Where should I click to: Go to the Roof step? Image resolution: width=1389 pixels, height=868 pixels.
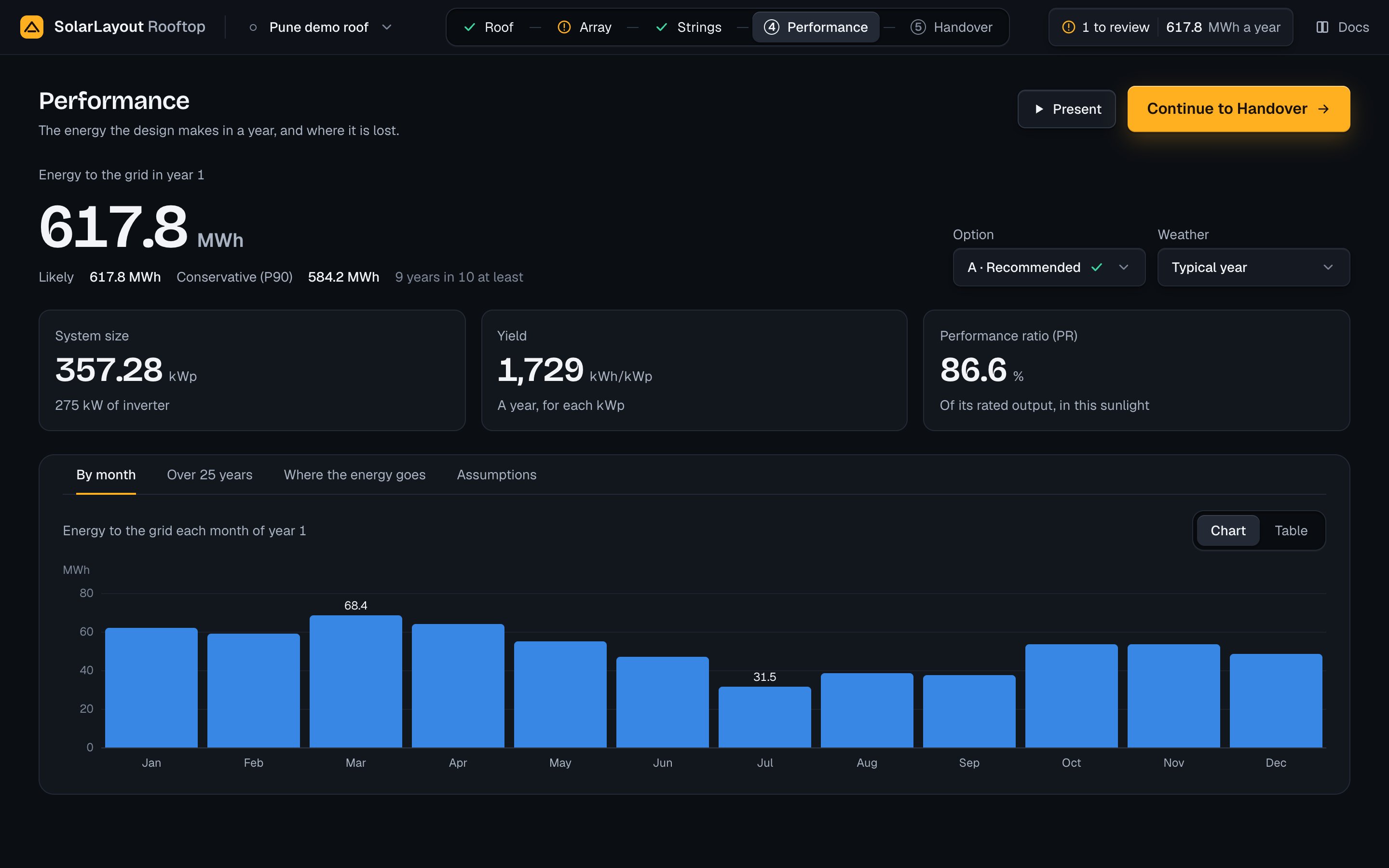click(x=489, y=27)
